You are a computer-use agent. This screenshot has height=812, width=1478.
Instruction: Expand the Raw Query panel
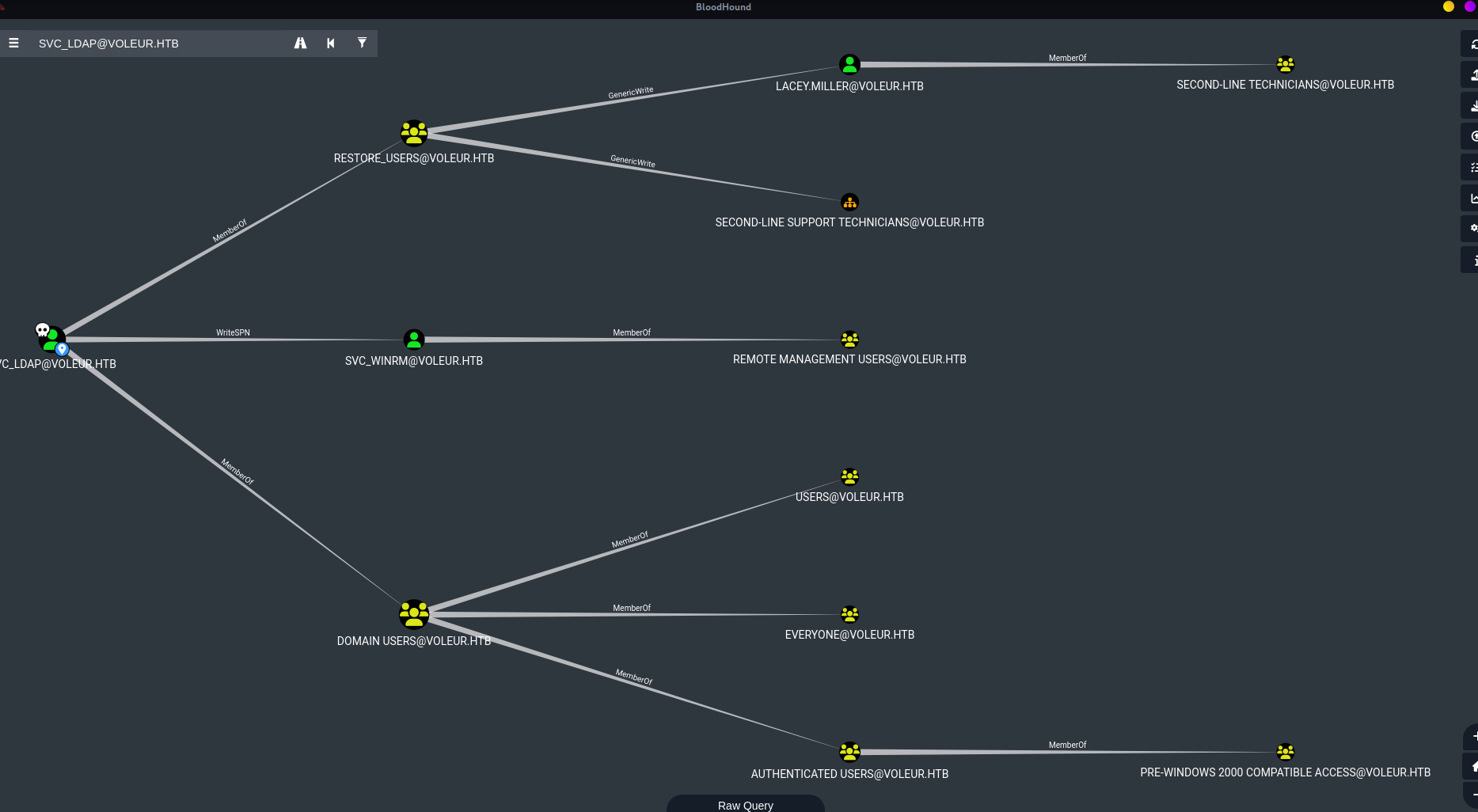[745, 804]
